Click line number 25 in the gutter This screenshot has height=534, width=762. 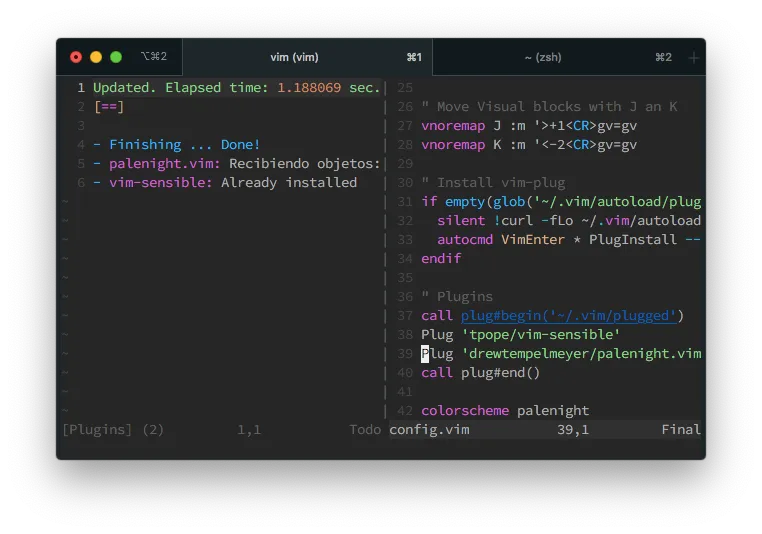[x=405, y=87]
